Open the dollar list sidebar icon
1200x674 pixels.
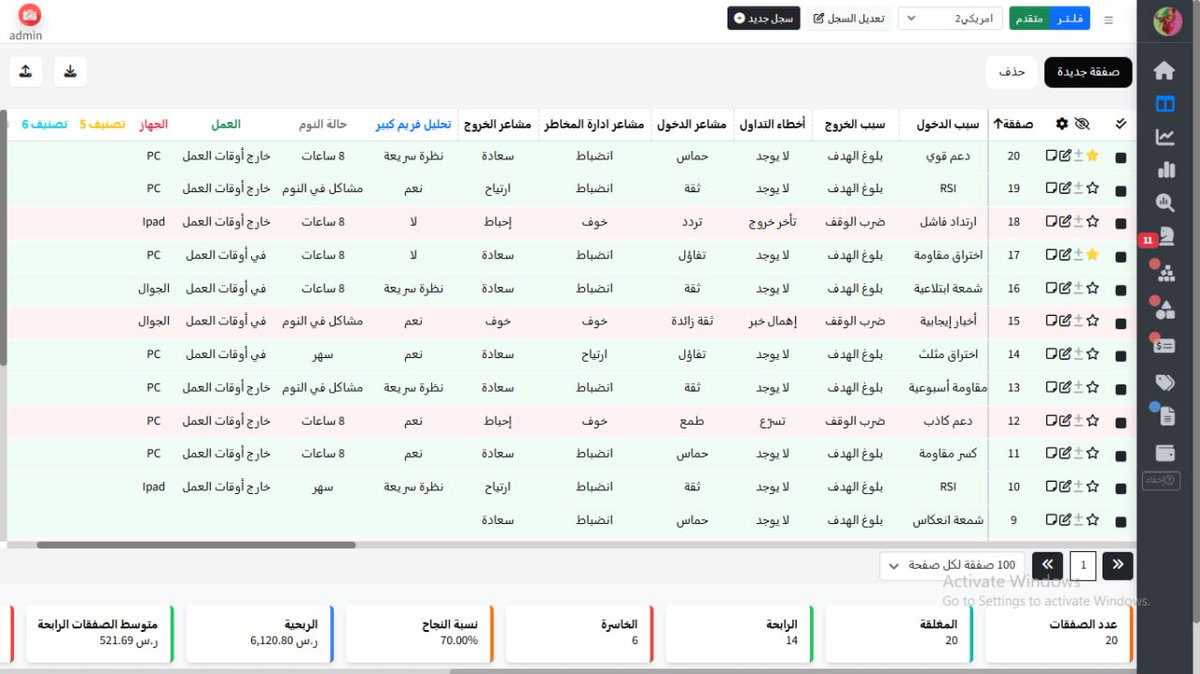click(1164, 346)
